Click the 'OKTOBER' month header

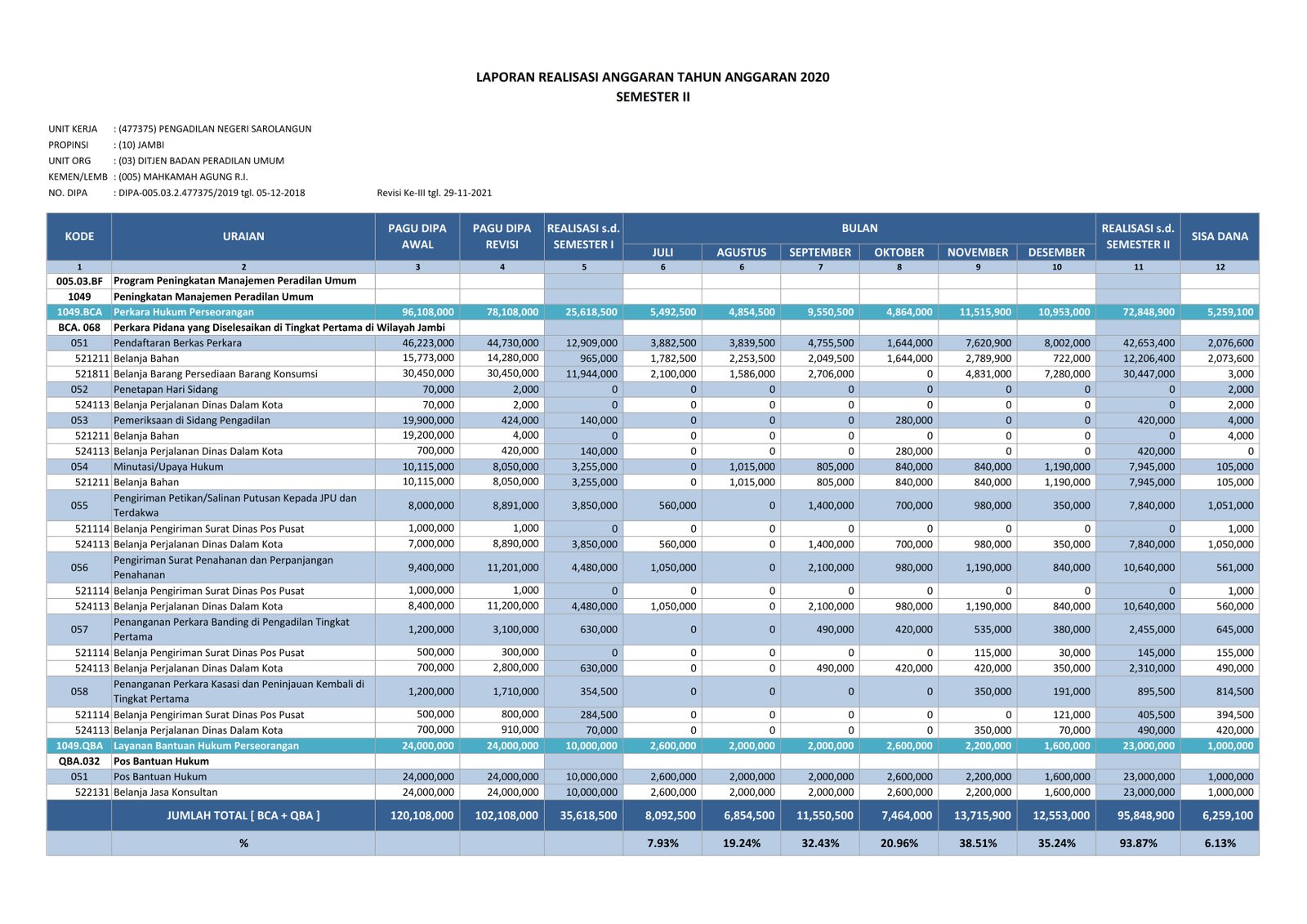[x=899, y=252]
